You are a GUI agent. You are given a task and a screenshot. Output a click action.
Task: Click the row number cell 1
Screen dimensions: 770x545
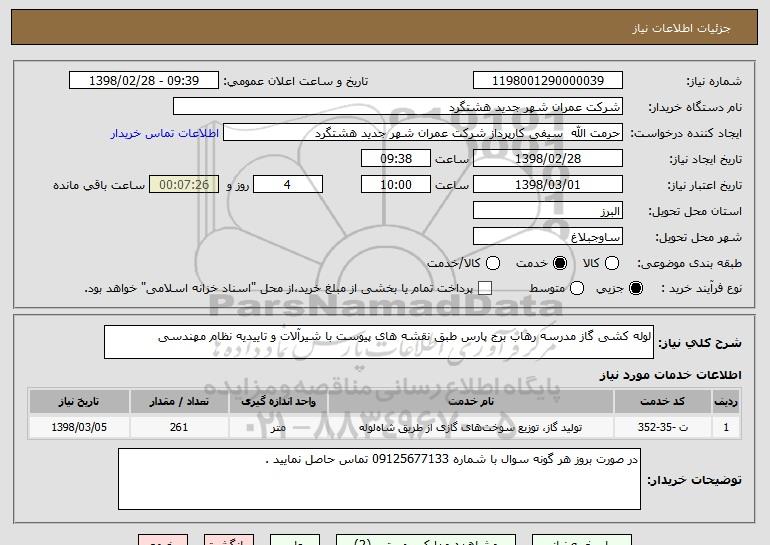pyautogui.click(x=726, y=427)
